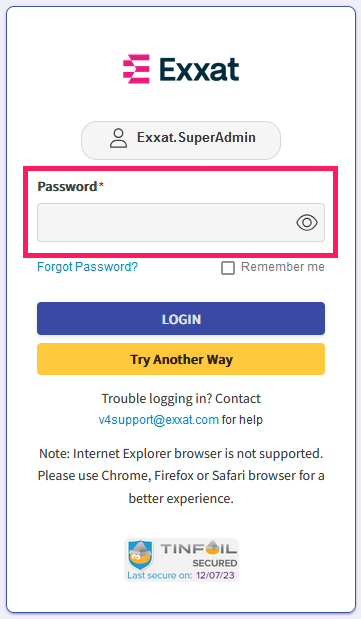This screenshot has width=361, height=619.
Task: Click the Trouble logging in text
Action: [181, 399]
